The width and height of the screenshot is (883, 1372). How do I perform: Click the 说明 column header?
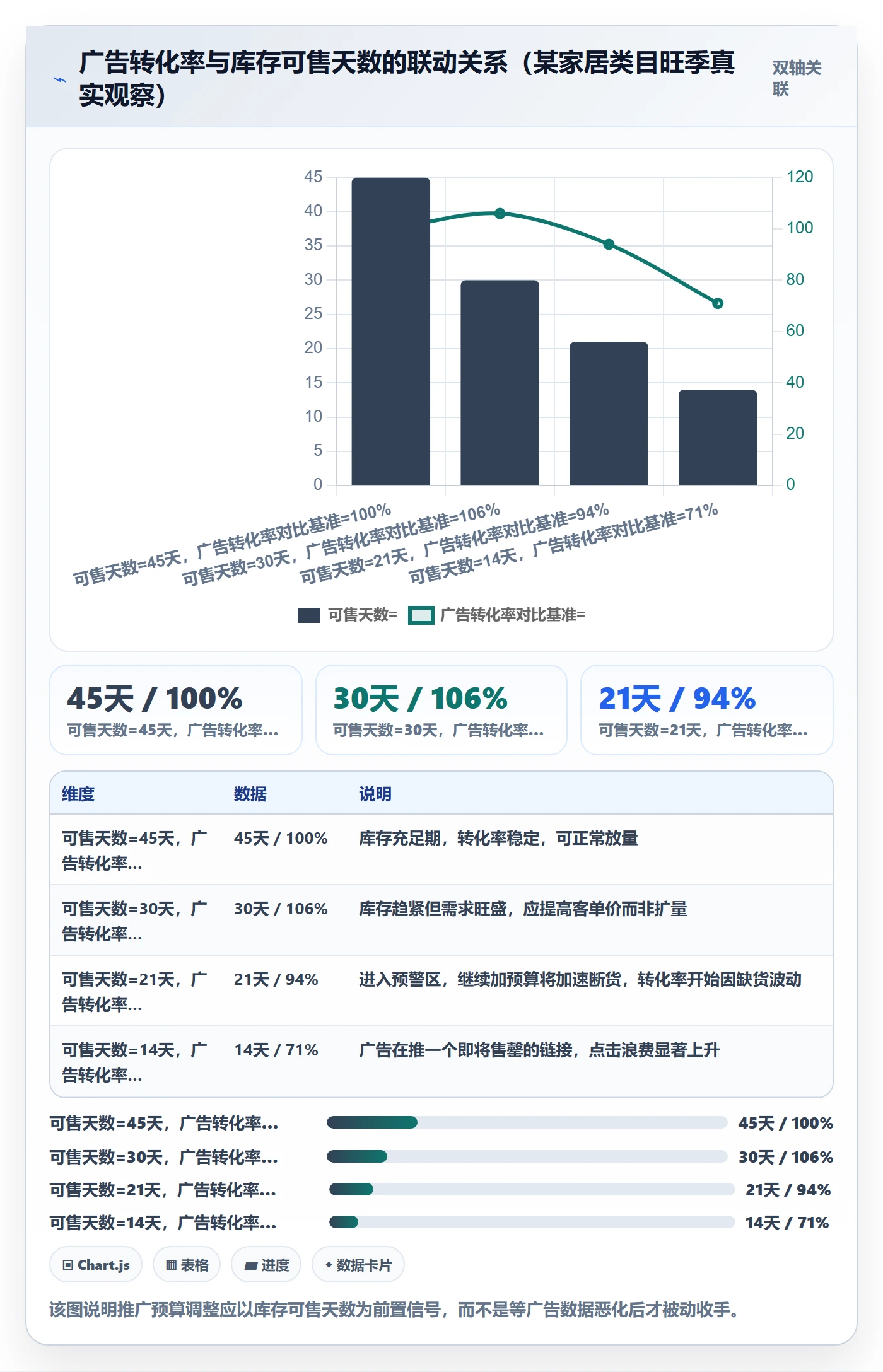(x=375, y=794)
